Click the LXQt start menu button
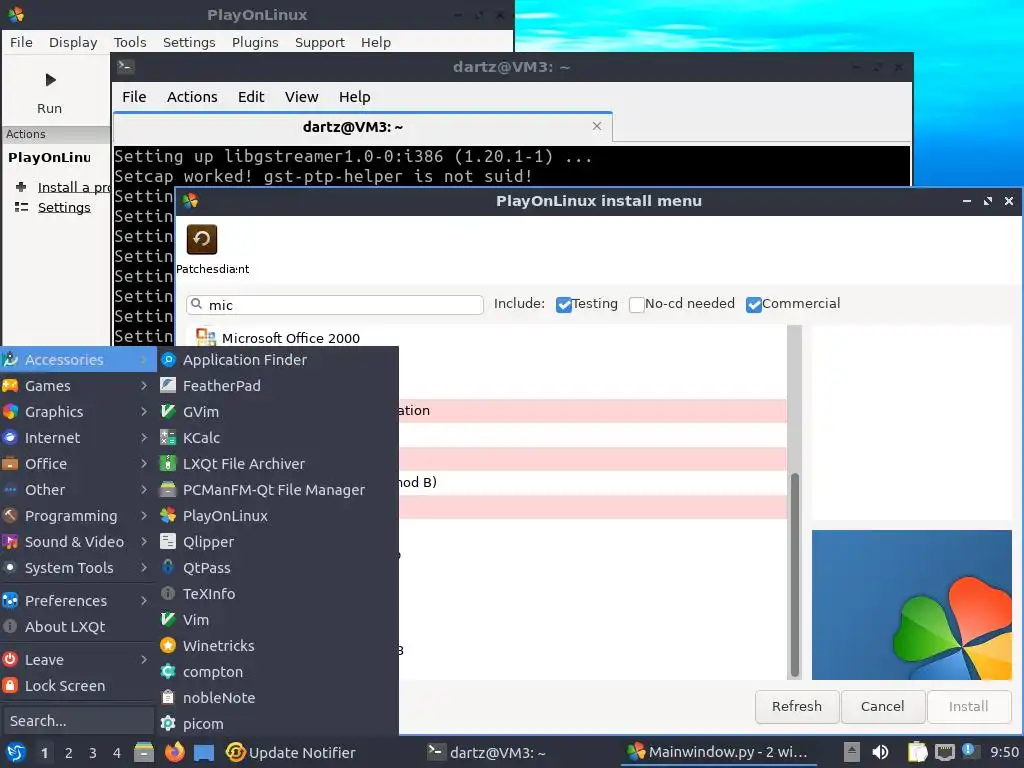The width and height of the screenshot is (1024, 768). coord(16,753)
